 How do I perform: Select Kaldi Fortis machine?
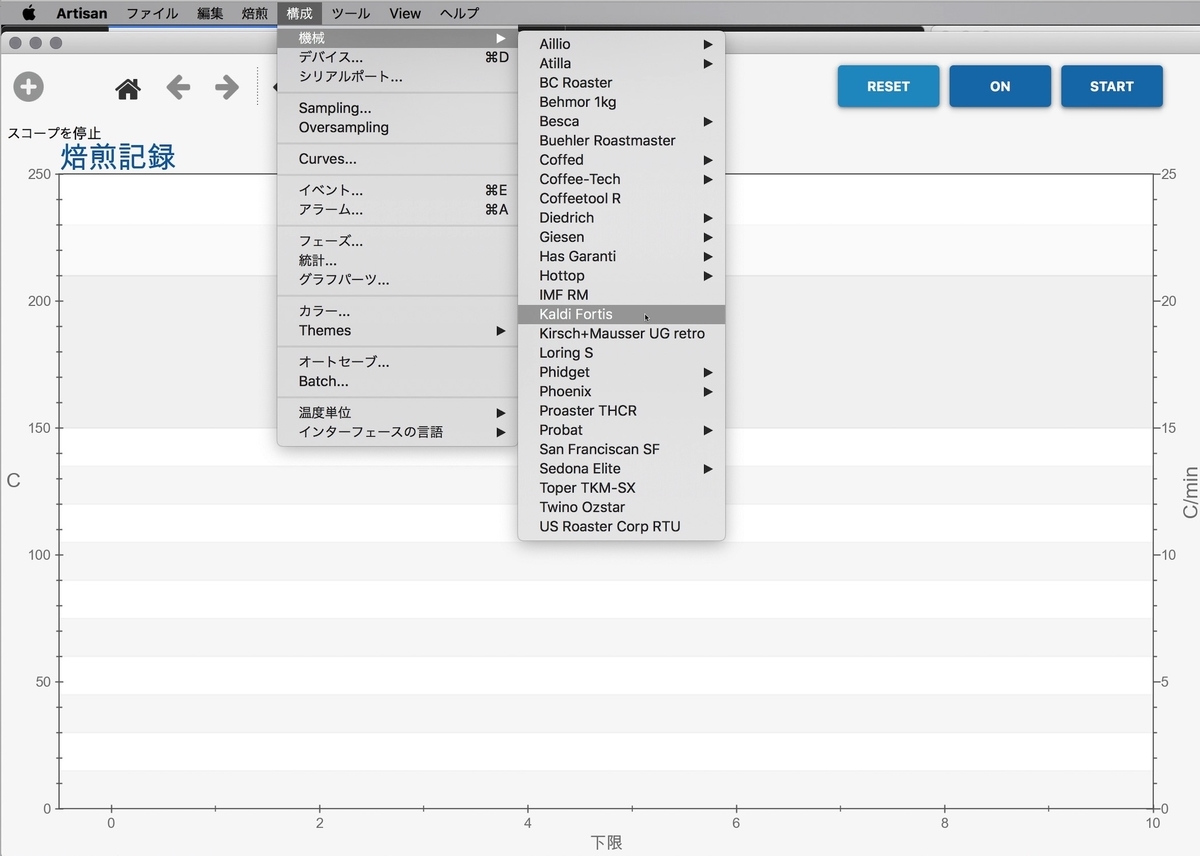[x=622, y=314]
